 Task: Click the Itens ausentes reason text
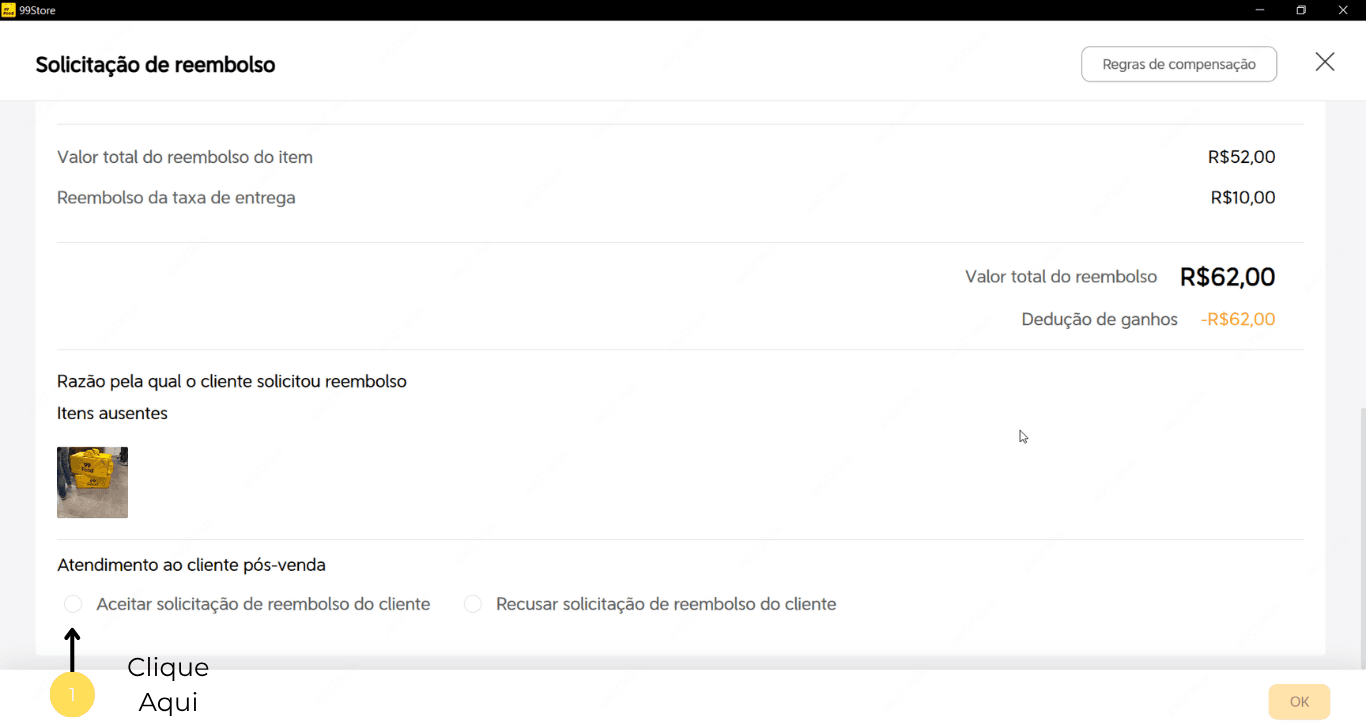(112, 413)
